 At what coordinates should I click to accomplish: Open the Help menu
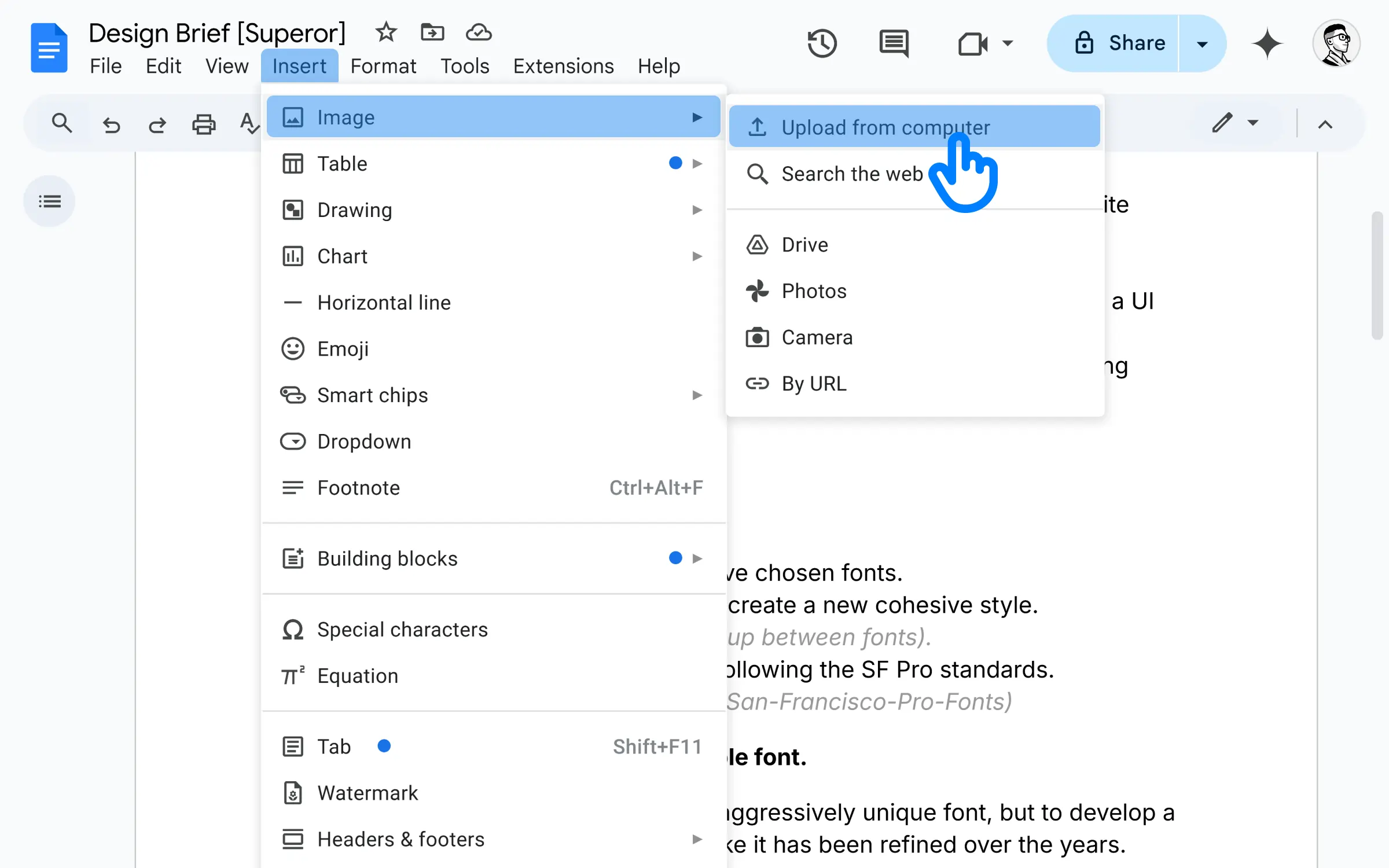pos(659,66)
